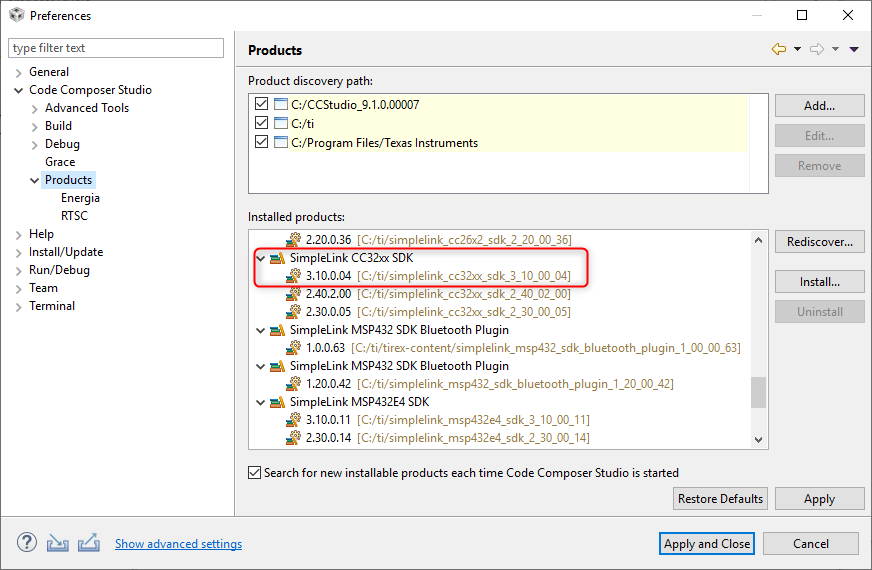The image size is (872, 570).
Task: Uncheck the C:/CCStudio_9.1.0.00007 path checkbox
Action: tap(262, 105)
